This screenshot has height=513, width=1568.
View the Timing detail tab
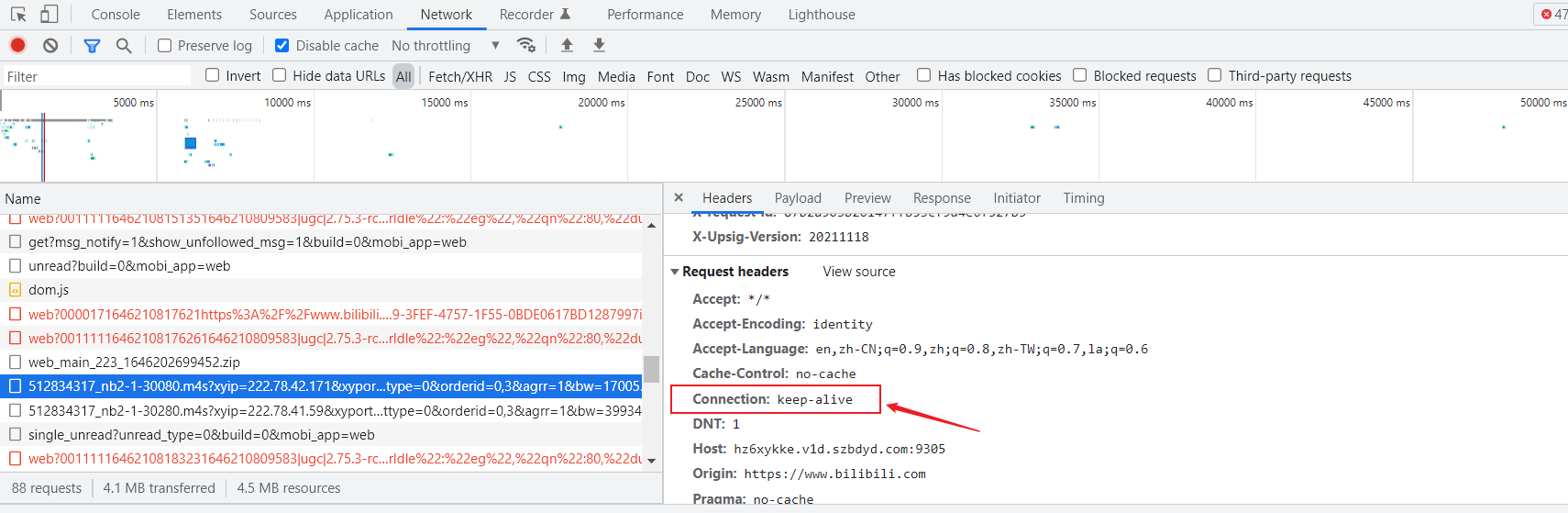1084,197
